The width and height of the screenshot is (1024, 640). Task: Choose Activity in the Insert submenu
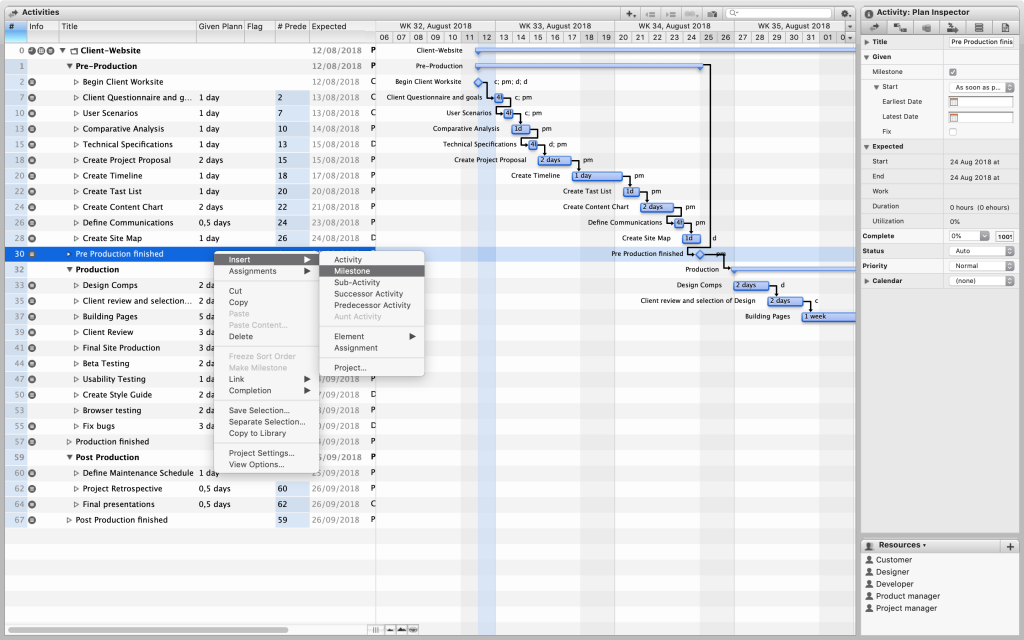point(372,260)
